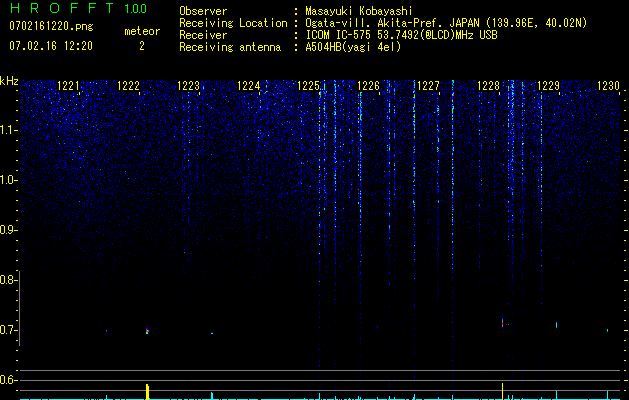
Task: Click the yellow detection line below the 1228 echo
Action: [x=503, y=391]
